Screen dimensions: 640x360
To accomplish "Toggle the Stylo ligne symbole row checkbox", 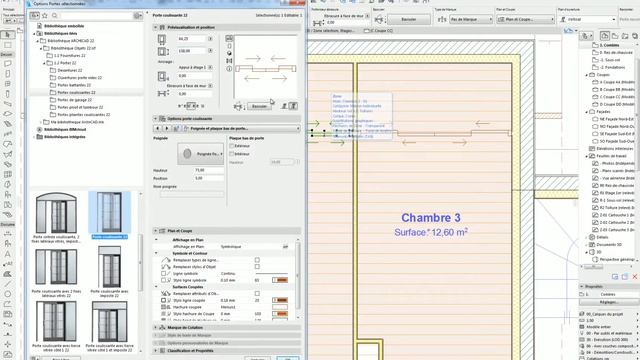I will coord(163,280).
